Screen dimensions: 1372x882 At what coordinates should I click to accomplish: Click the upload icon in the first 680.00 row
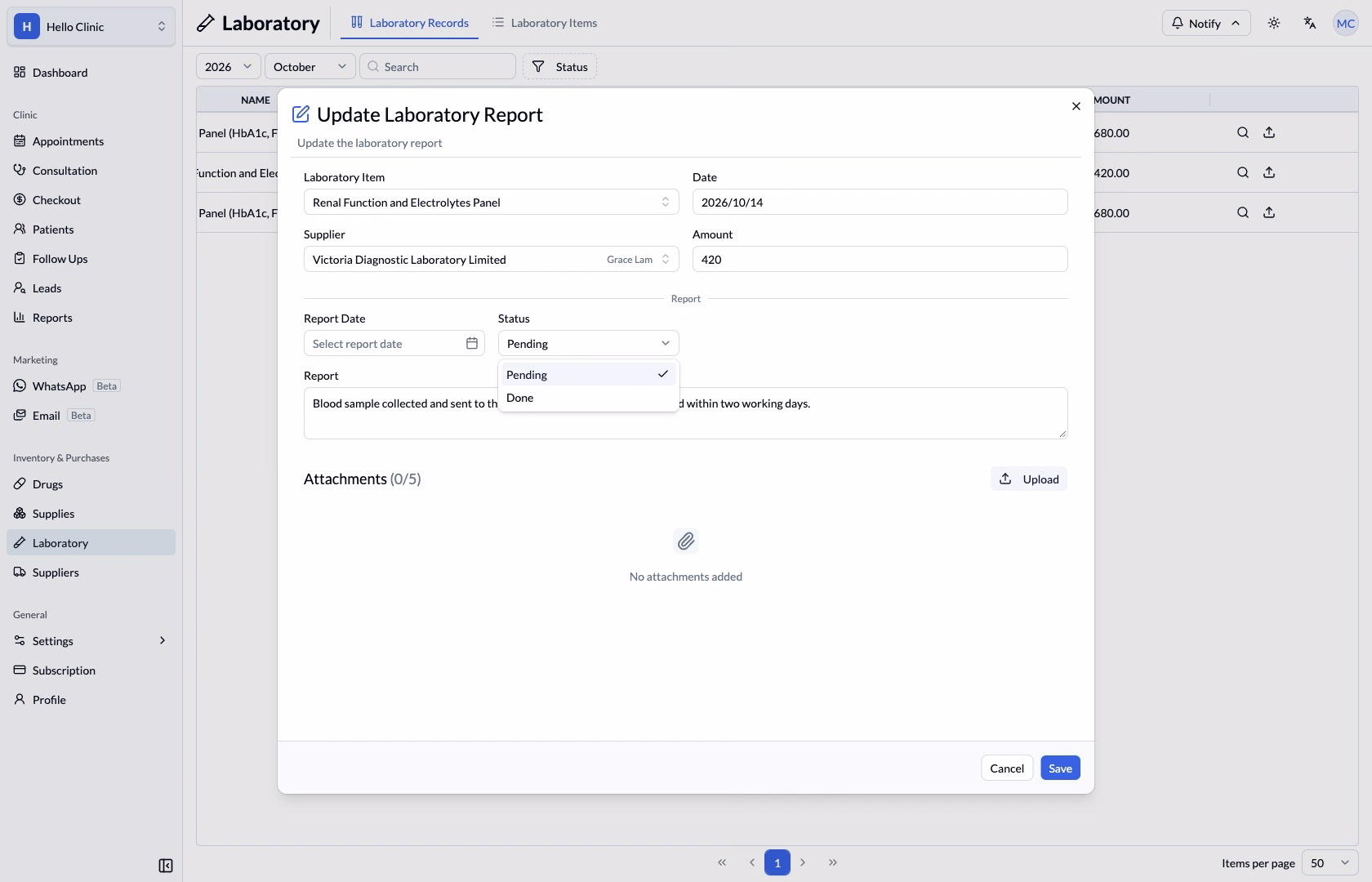pos(1269,132)
